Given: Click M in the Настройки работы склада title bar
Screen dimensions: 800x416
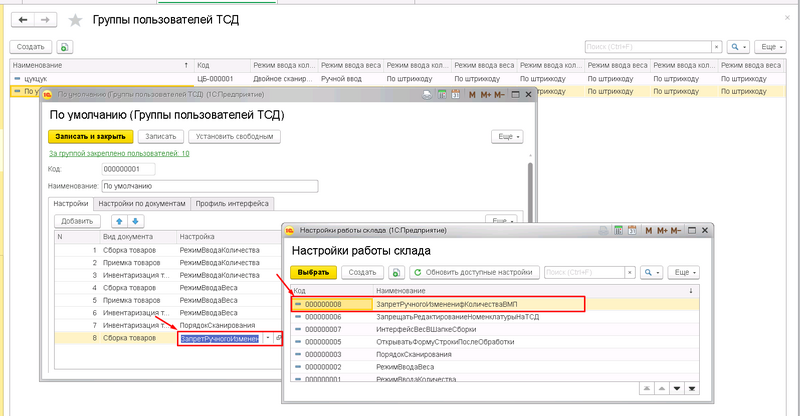Looking at the screenshot, I should coord(648,231).
